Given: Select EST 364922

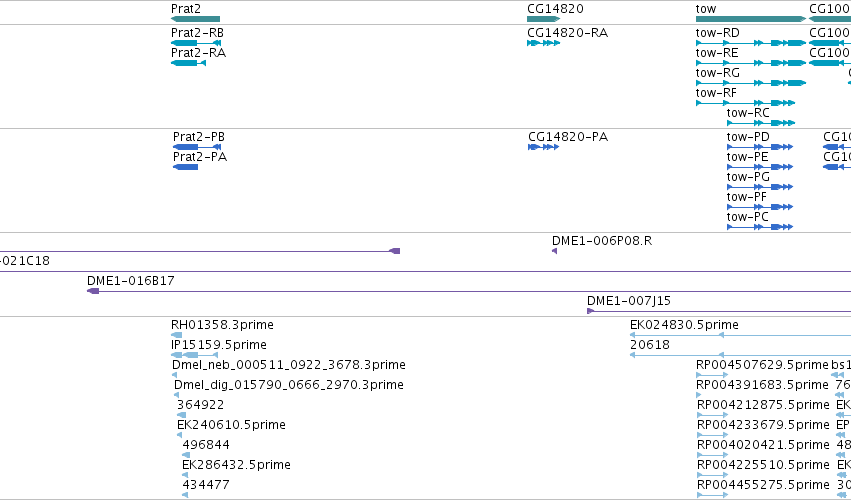Looking at the screenshot, I should click(x=181, y=415).
